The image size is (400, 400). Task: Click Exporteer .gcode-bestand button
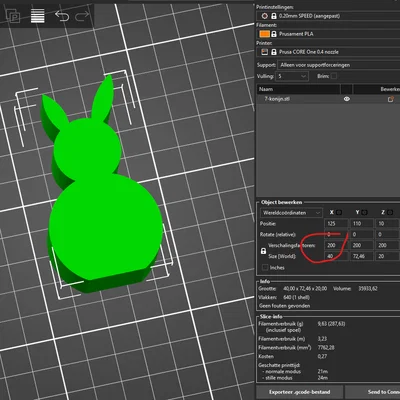coord(299,392)
